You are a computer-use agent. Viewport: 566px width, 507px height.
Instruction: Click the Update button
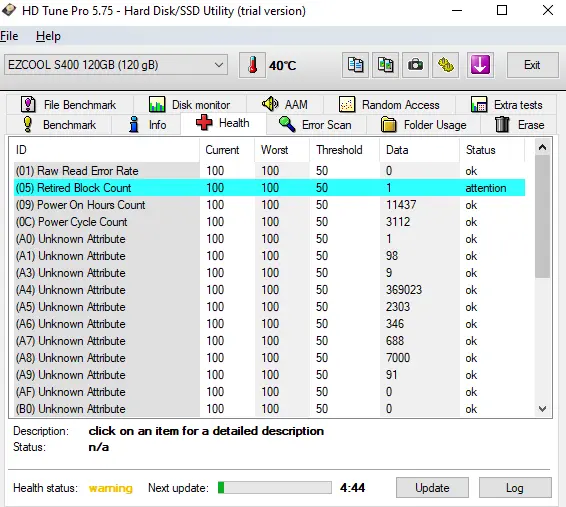[432, 488]
